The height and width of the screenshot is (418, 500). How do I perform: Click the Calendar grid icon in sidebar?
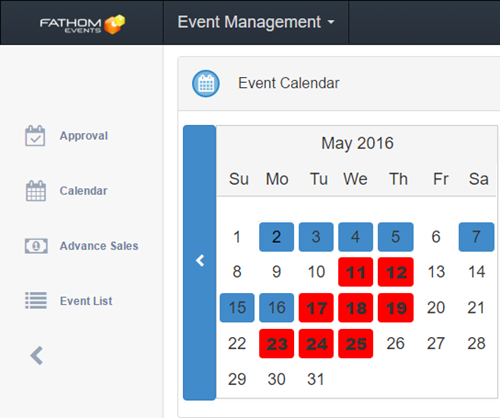[x=36, y=191]
